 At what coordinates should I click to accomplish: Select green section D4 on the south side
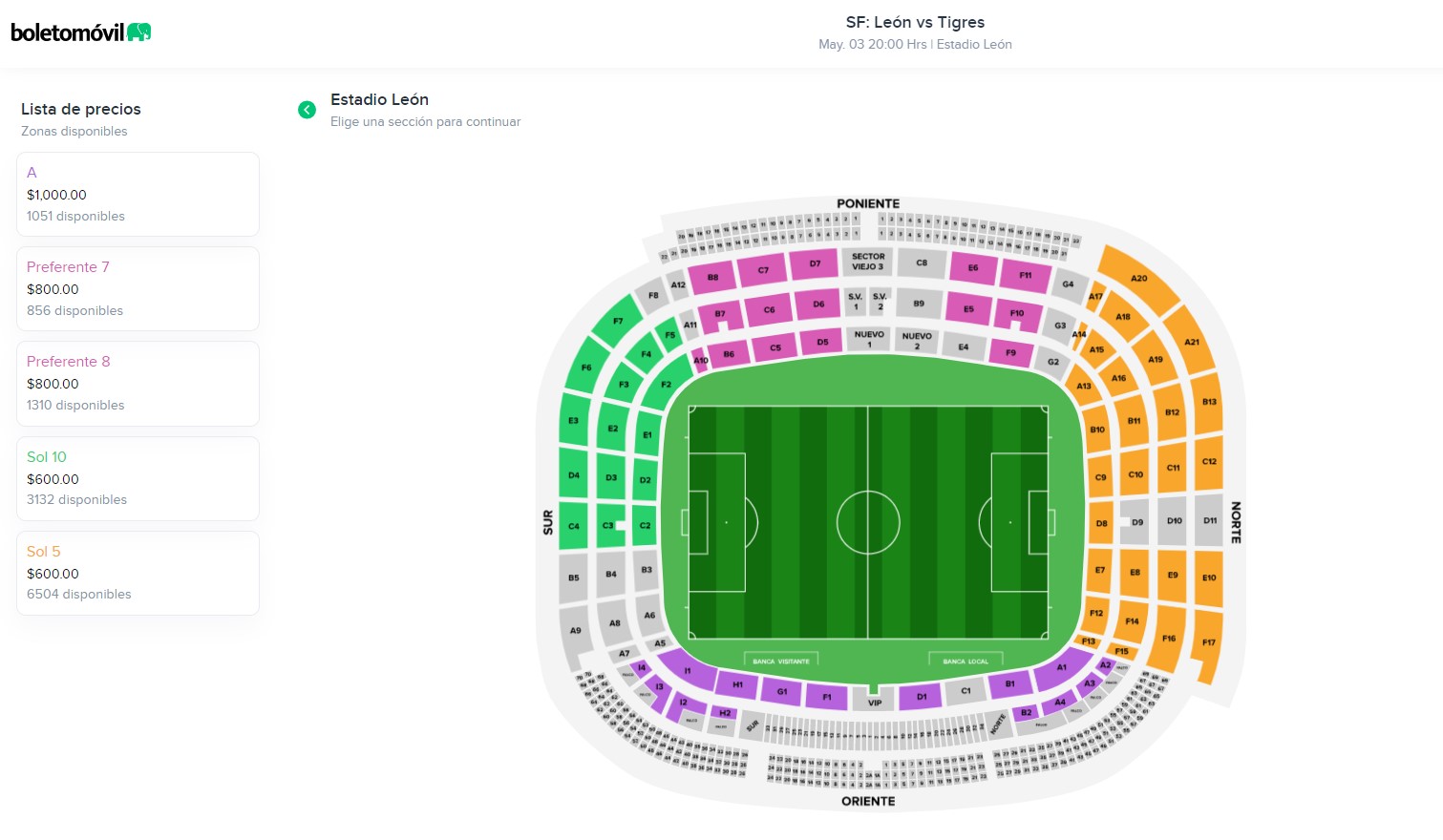pos(574,474)
